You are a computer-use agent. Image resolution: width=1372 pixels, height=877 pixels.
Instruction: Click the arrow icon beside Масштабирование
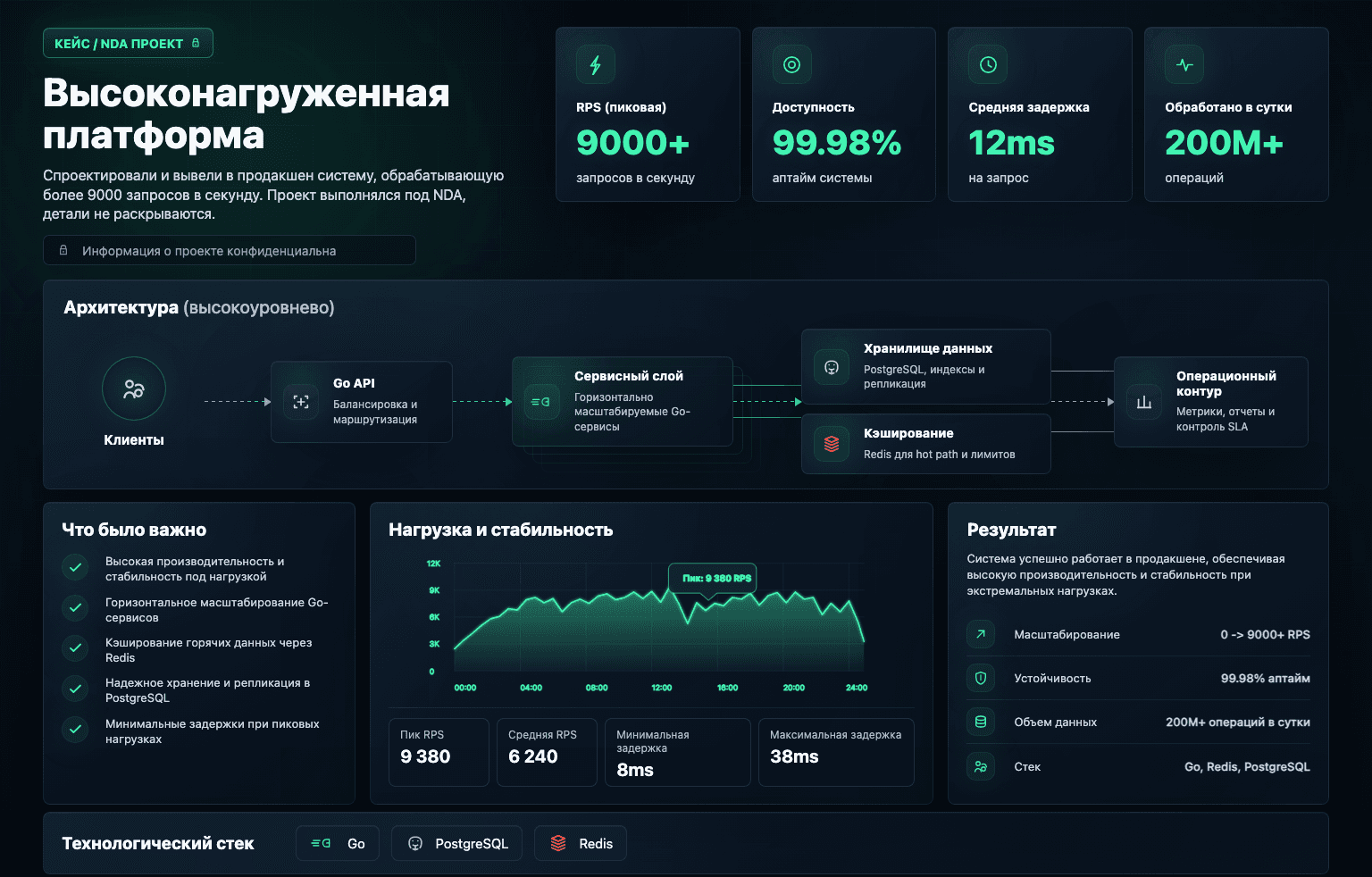coord(981,634)
